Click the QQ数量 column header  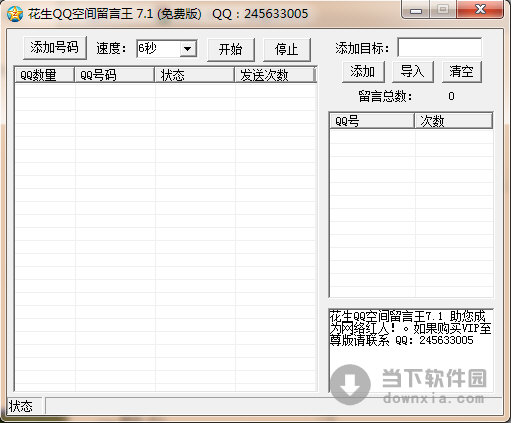pyautogui.click(x=44, y=75)
